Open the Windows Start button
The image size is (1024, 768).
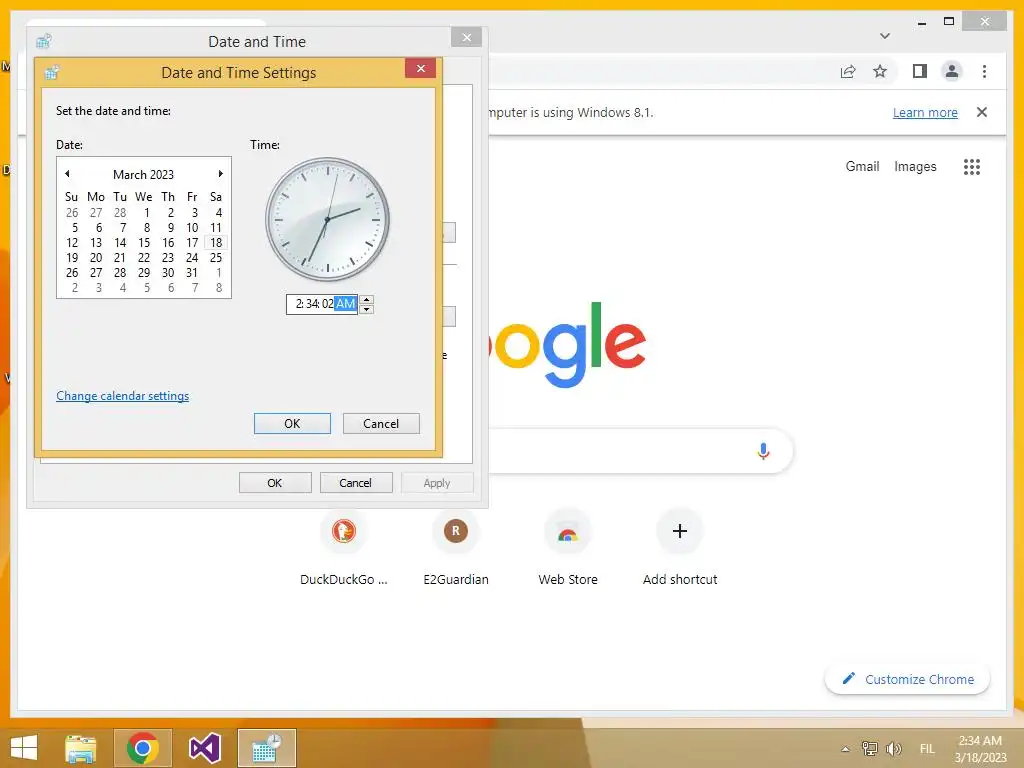[x=24, y=748]
